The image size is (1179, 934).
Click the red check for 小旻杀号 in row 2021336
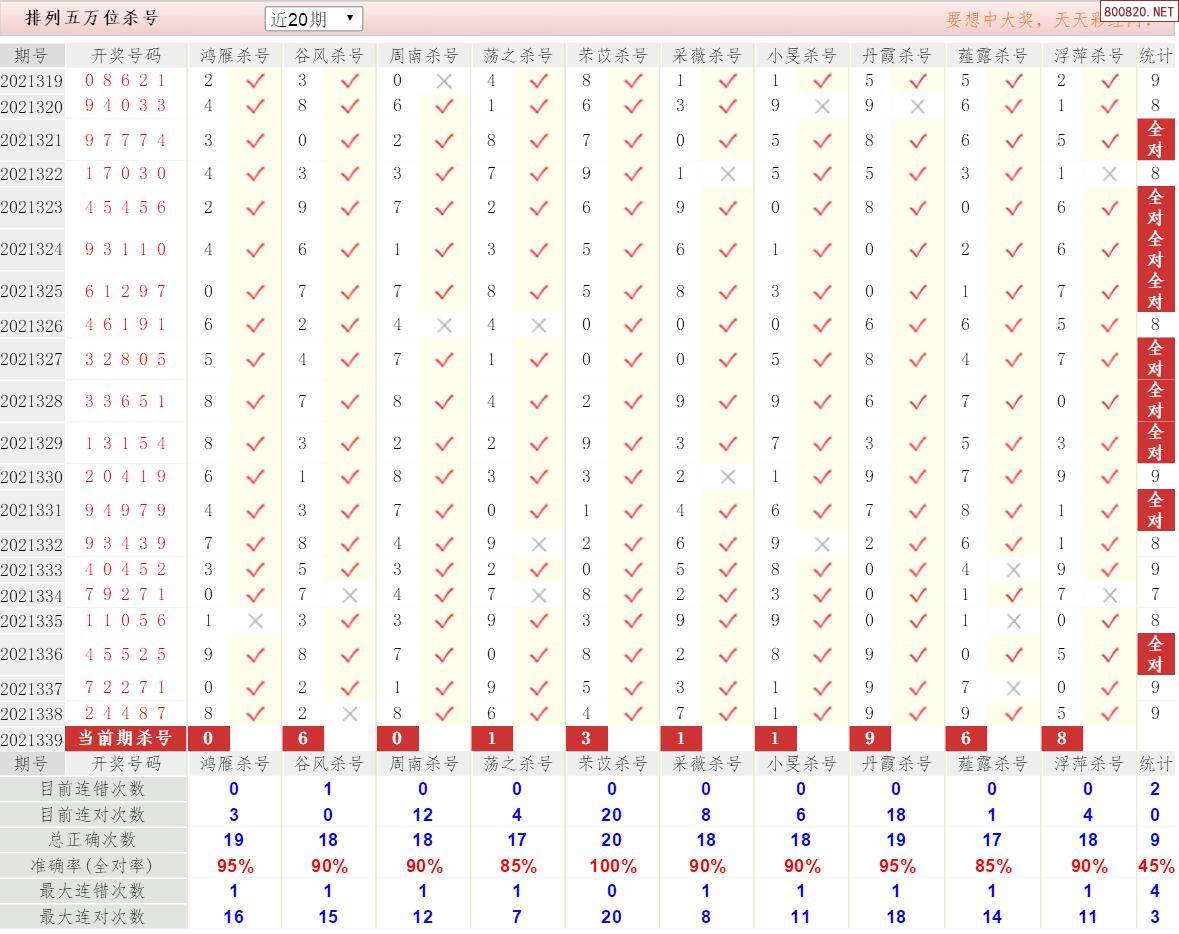823,655
